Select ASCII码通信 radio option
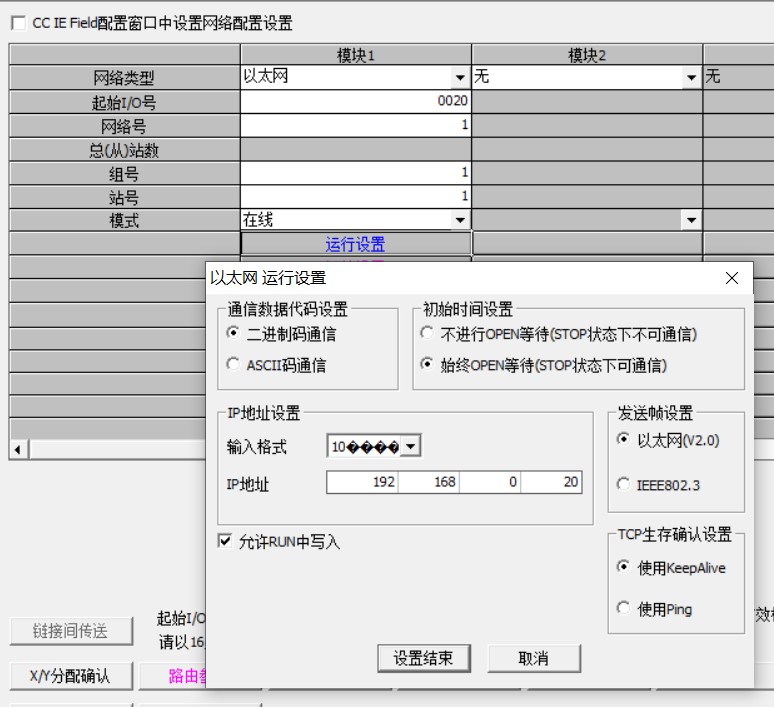Image resolution: width=774 pixels, height=707 pixels. (234, 365)
